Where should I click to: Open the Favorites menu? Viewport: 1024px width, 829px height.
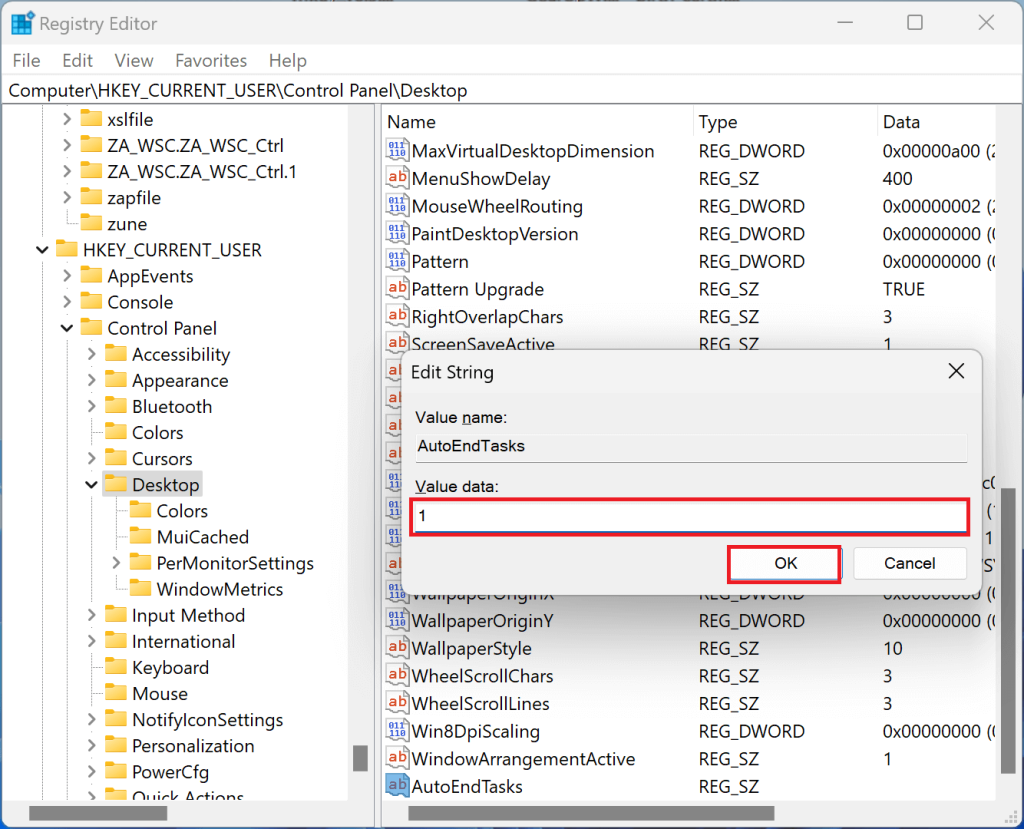210,61
